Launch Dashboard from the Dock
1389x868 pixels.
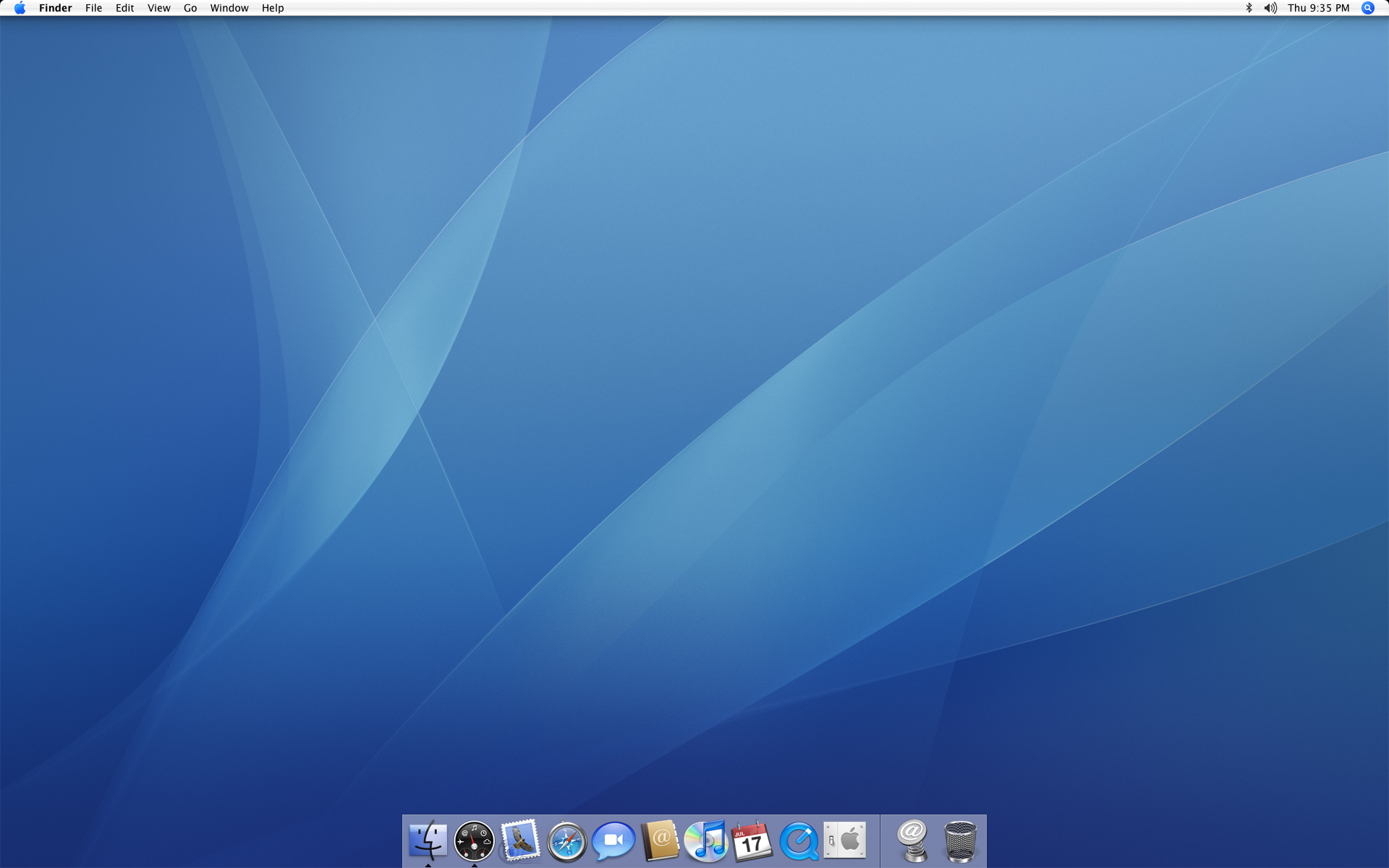click(474, 841)
